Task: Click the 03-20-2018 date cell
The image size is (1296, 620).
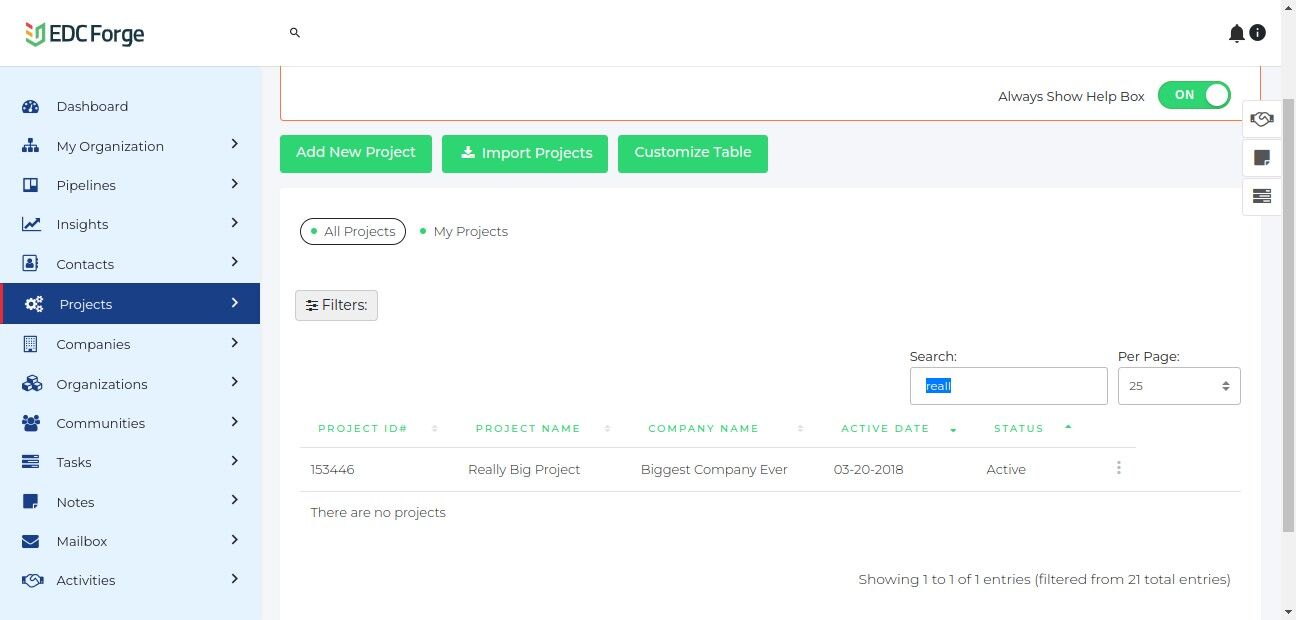Action: coord(868,469)
